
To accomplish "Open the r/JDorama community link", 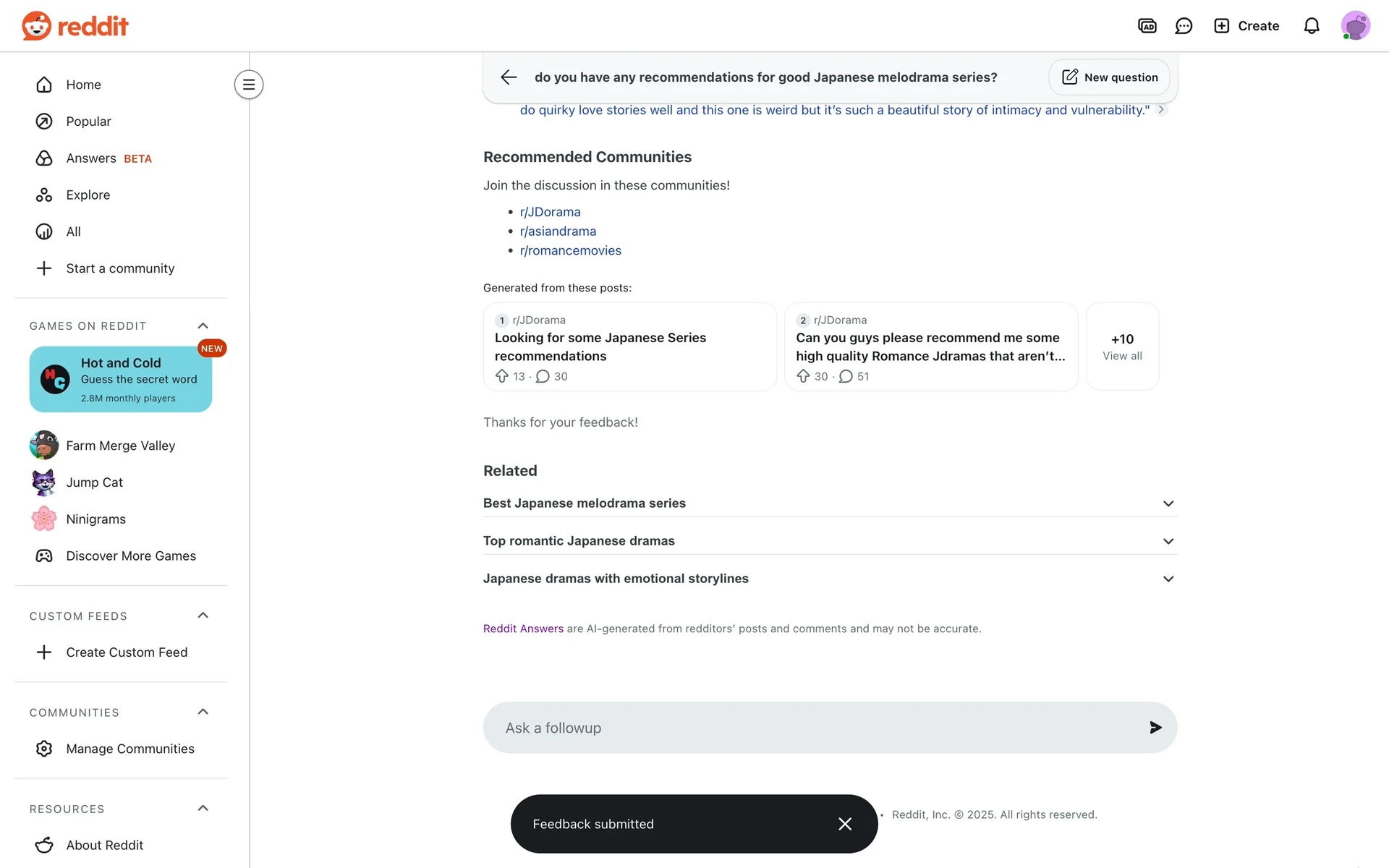I will tap(550, 212).
